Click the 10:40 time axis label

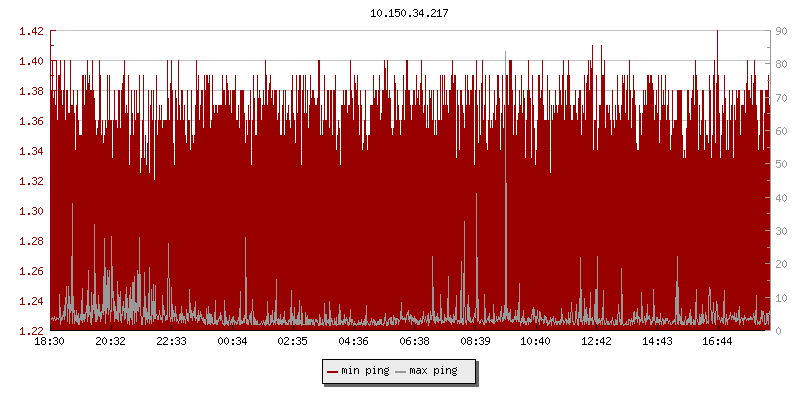[536, 342]
